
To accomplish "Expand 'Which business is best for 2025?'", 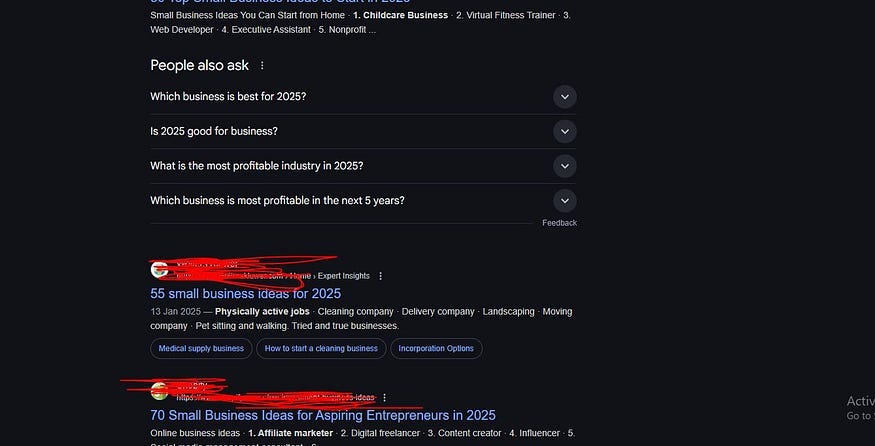I will point(565,97).
